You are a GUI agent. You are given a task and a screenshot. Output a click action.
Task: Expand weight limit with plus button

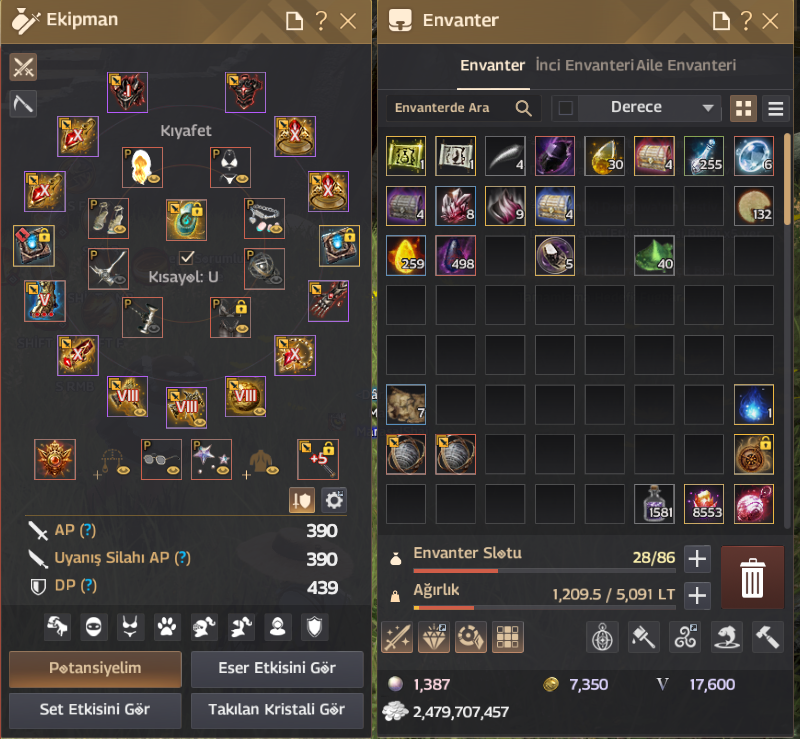(697, 596)
